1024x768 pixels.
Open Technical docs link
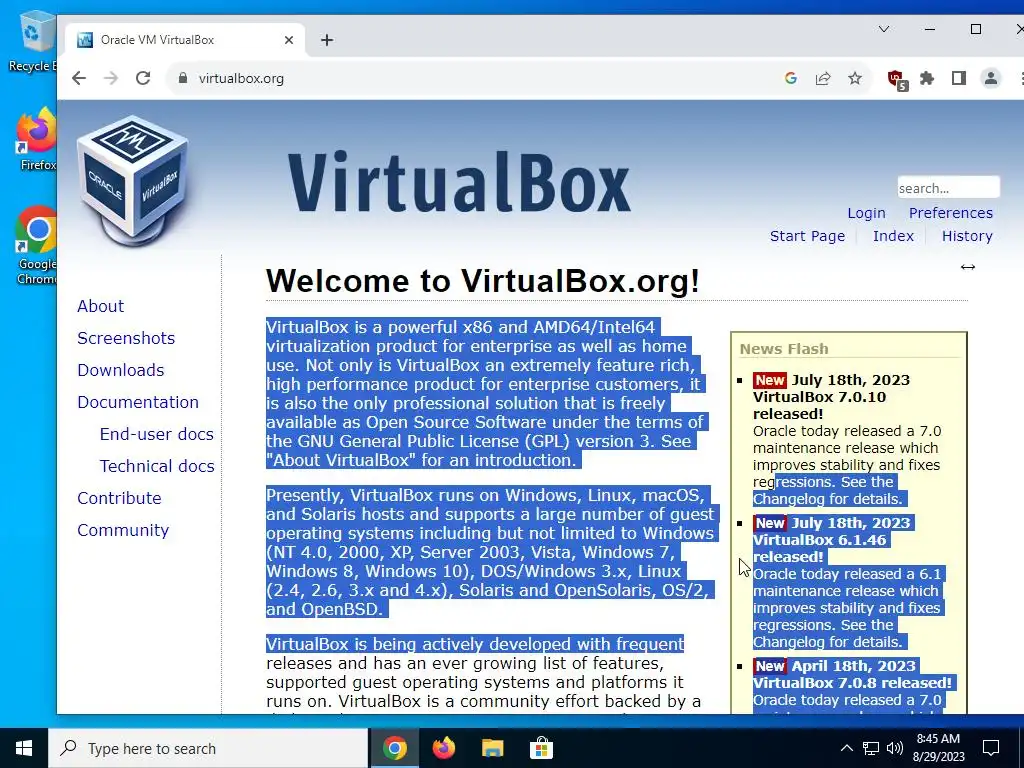pos(157,466)
